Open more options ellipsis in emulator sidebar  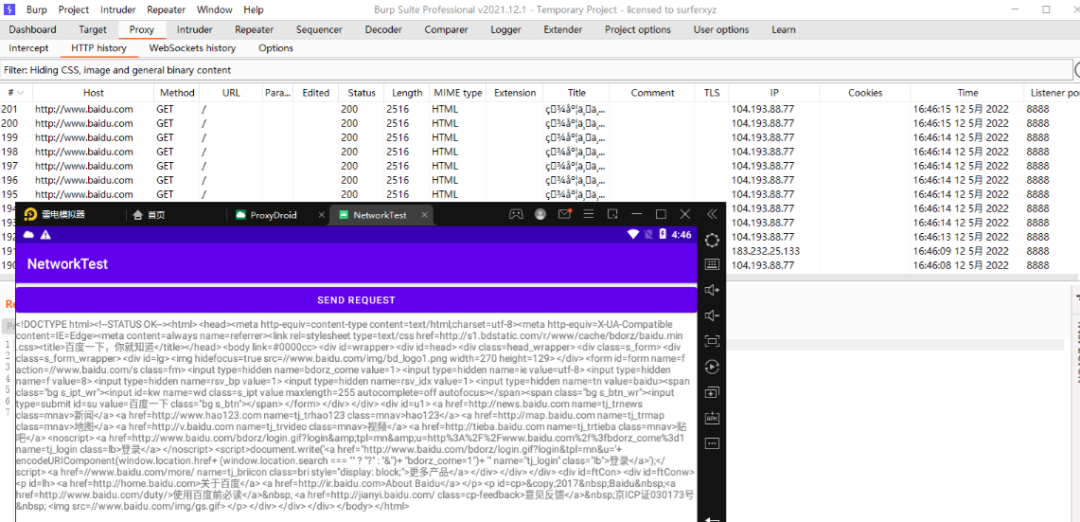point(712,443)
